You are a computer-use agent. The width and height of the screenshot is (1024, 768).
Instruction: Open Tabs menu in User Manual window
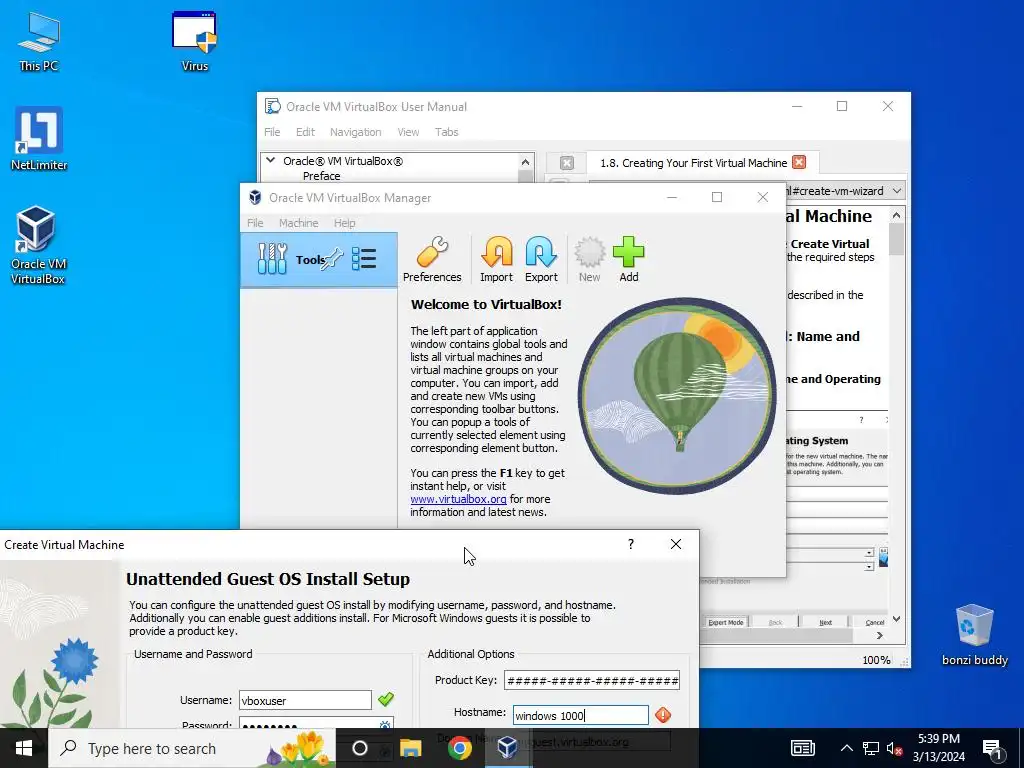447,132
